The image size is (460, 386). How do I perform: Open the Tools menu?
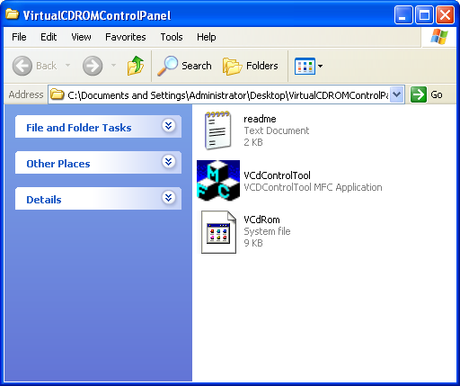tap(172, 37)
